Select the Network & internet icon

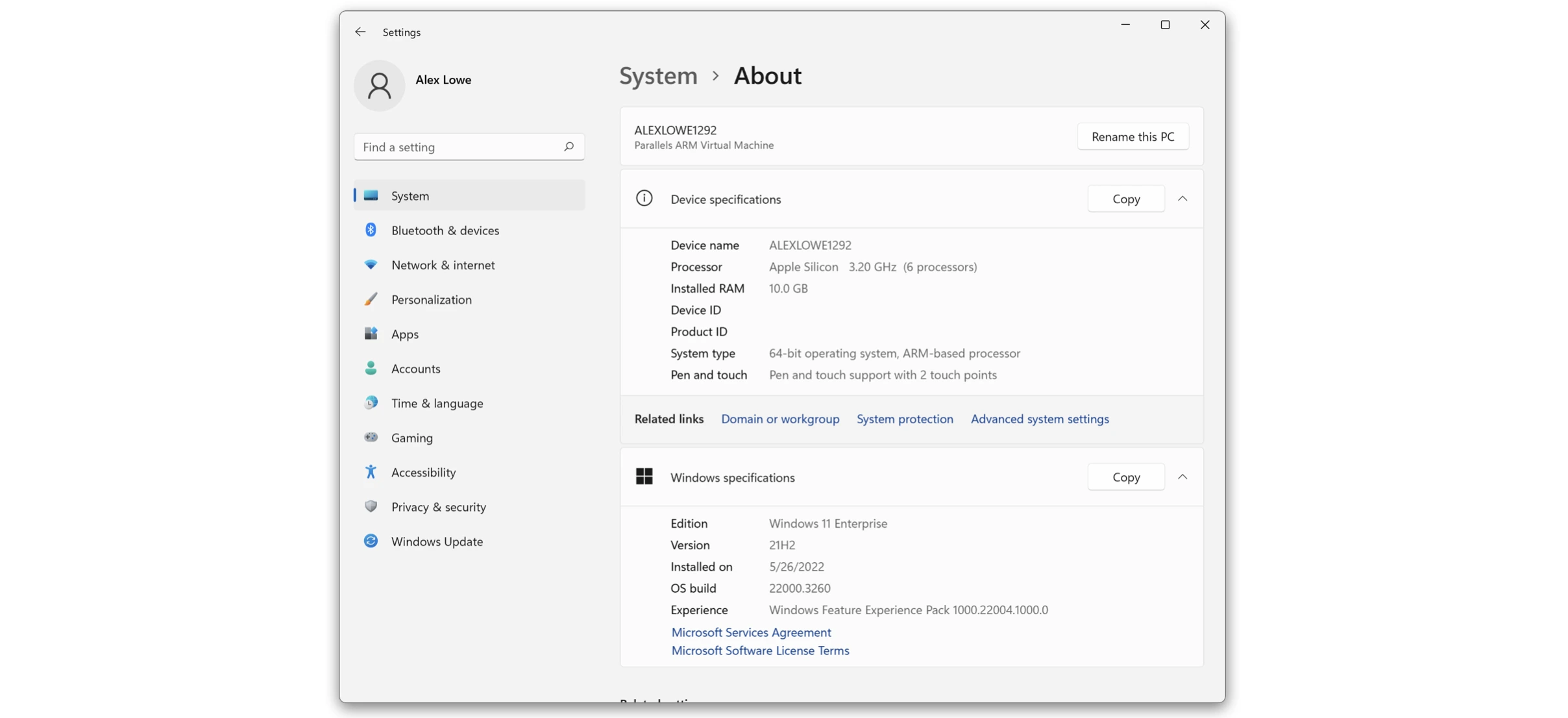[442, 265]
